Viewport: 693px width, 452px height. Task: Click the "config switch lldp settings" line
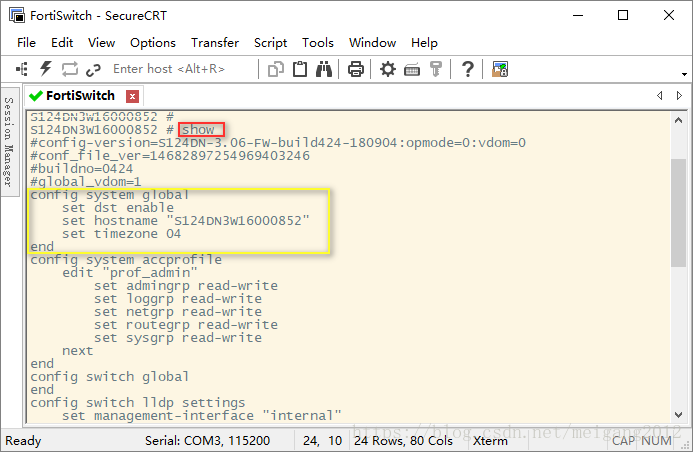(138, 403)
